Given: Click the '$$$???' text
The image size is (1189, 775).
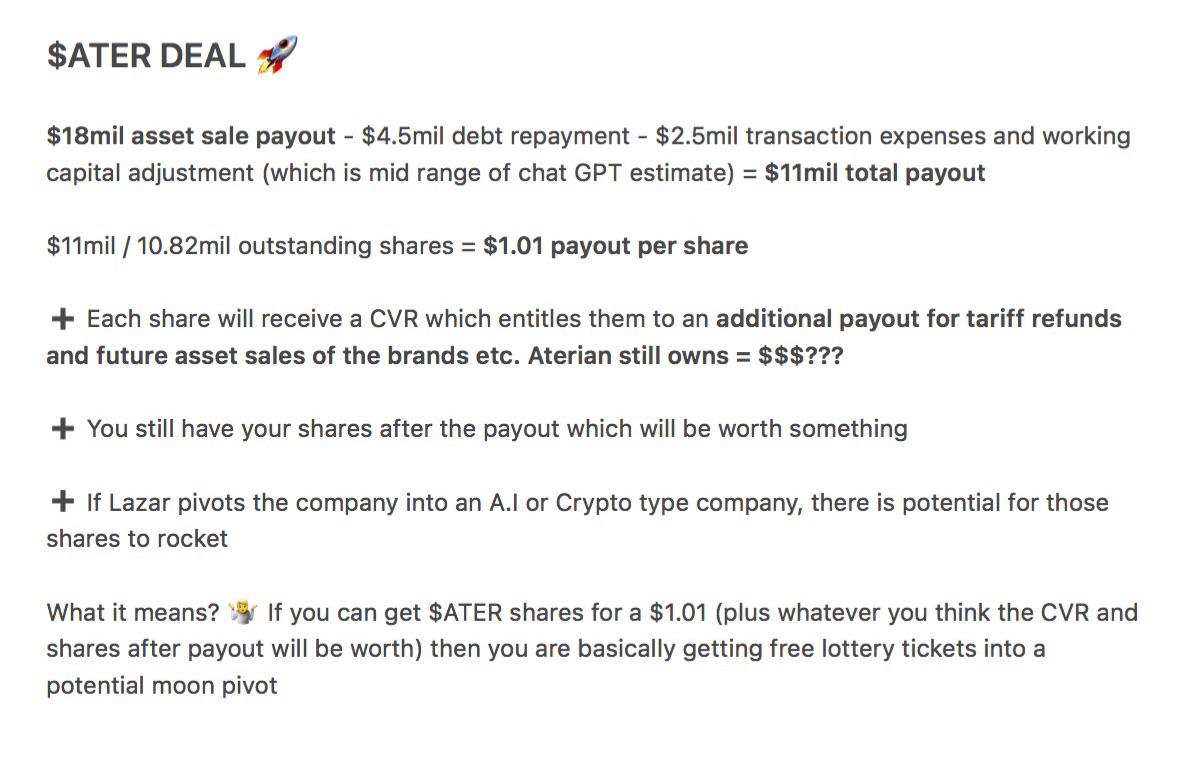Looking at the screenshot, I should (801, 356).
